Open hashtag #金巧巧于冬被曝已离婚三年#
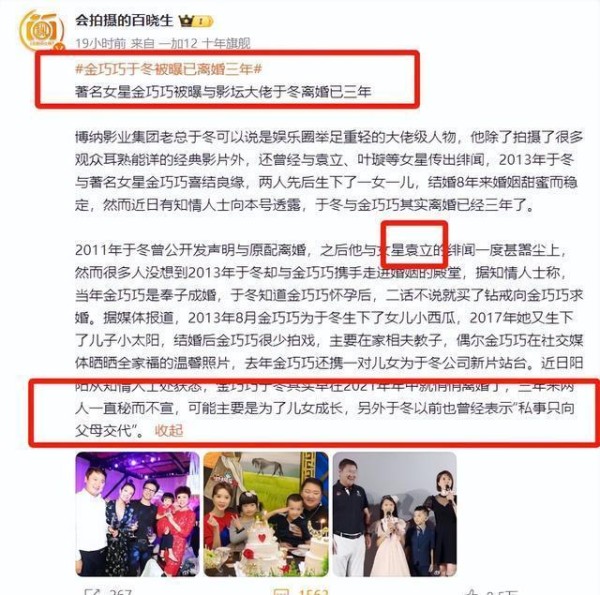 coord(169,69)
